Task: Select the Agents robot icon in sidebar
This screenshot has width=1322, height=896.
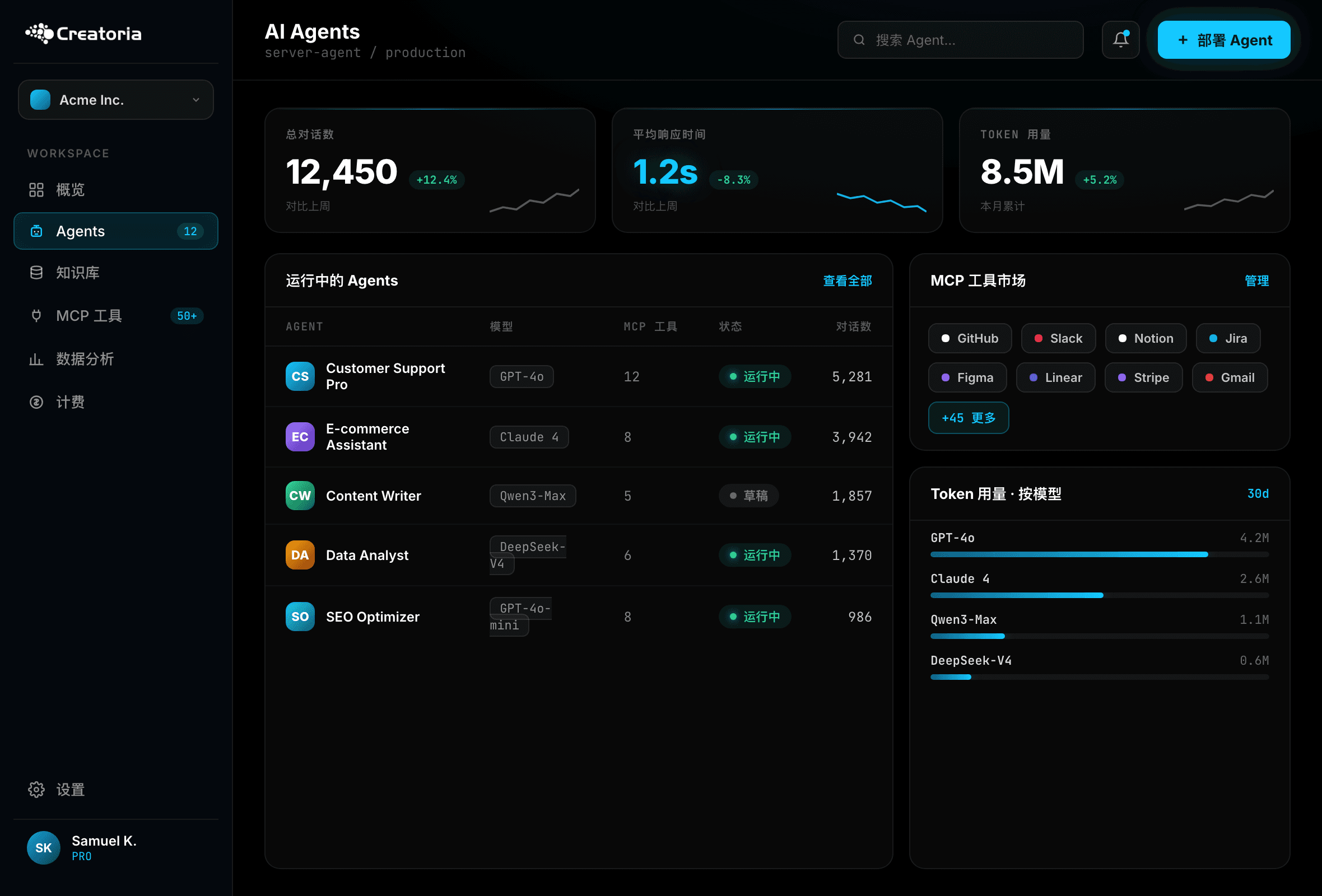Action: pyautogui.click(x=36, y=231)
